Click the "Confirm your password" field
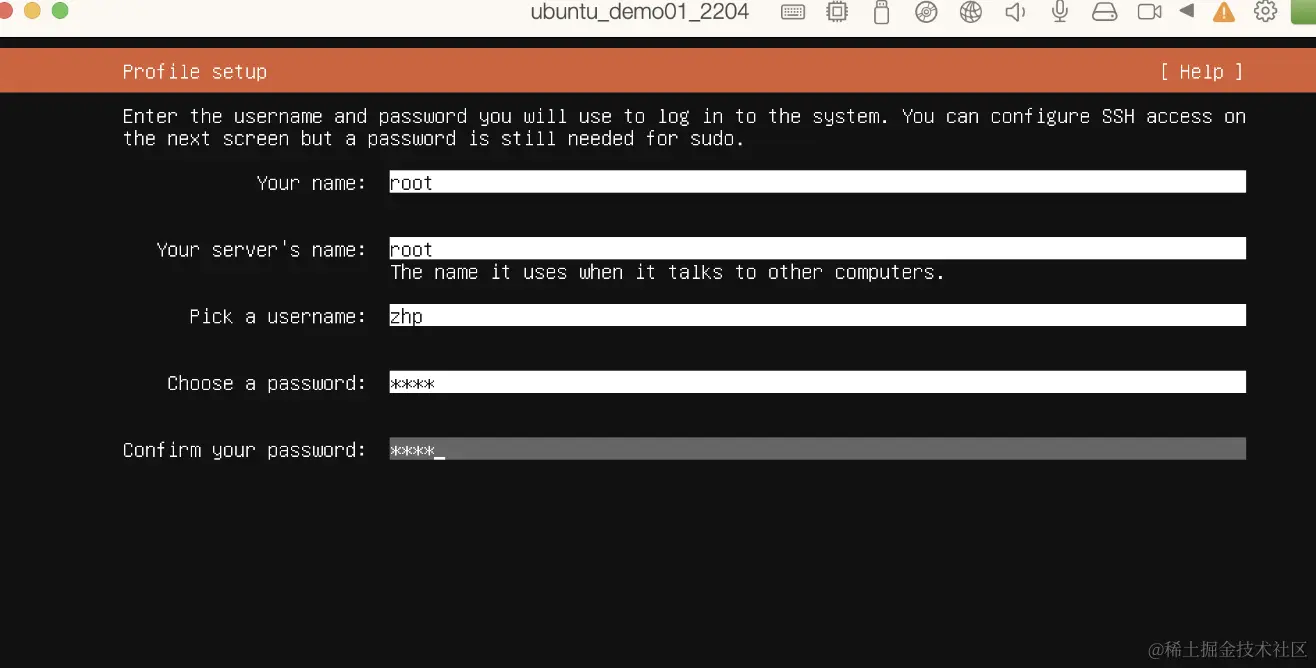Viewport: 1316px width, 668px height. (818, 450)
